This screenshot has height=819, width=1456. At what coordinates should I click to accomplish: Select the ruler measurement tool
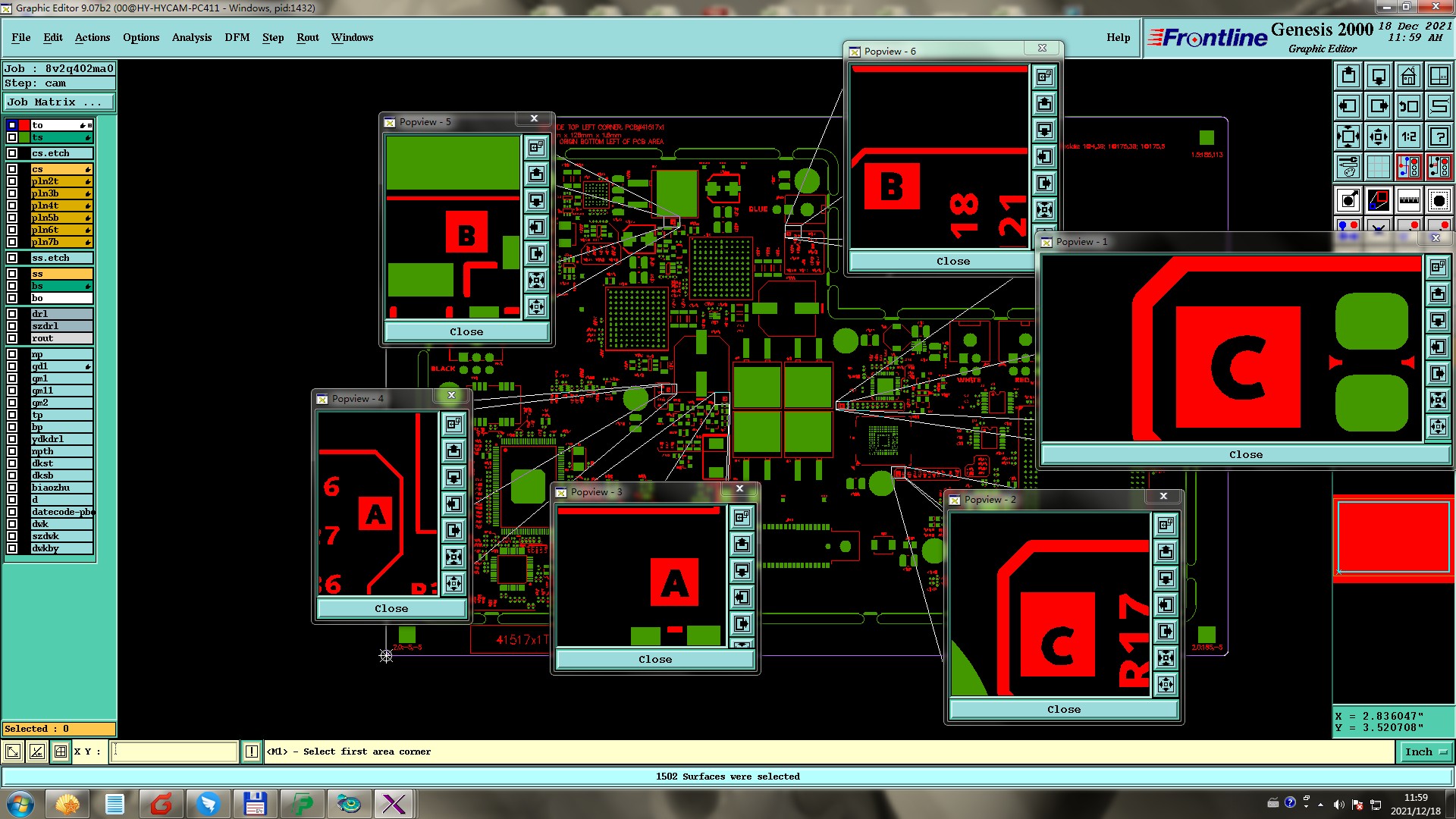[x=1408, y=201]
